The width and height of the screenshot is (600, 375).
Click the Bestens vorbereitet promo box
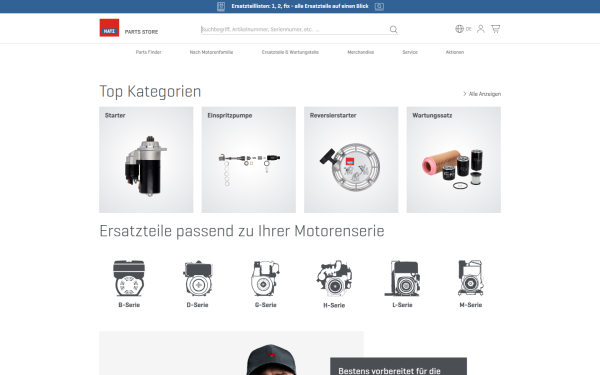coord(398,367)
